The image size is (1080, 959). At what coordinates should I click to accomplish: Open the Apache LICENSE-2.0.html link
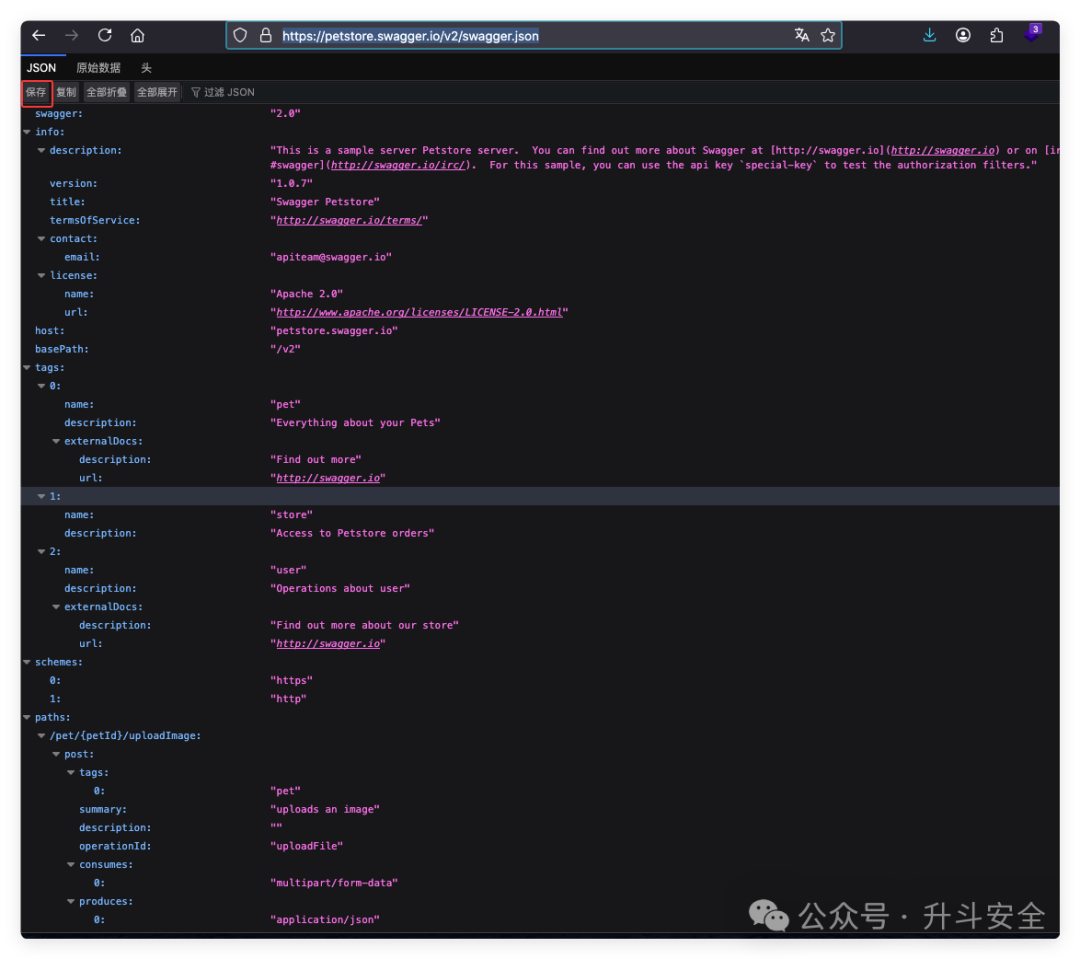tap(419, 312)
